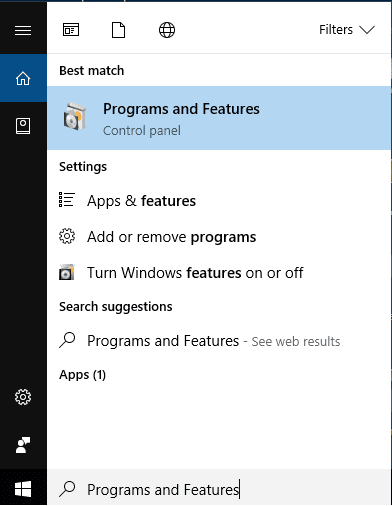
Task: Filter results by Web globe icon
Action: pos(167,30)
